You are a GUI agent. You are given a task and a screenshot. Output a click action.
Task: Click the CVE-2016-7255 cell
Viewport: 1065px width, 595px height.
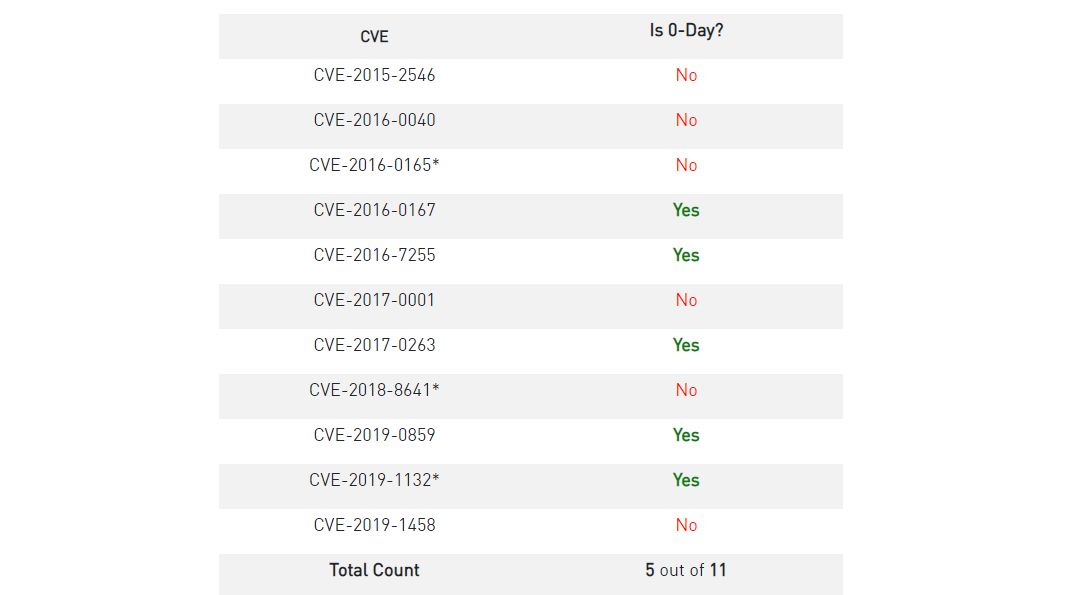[x=374, y=255]
